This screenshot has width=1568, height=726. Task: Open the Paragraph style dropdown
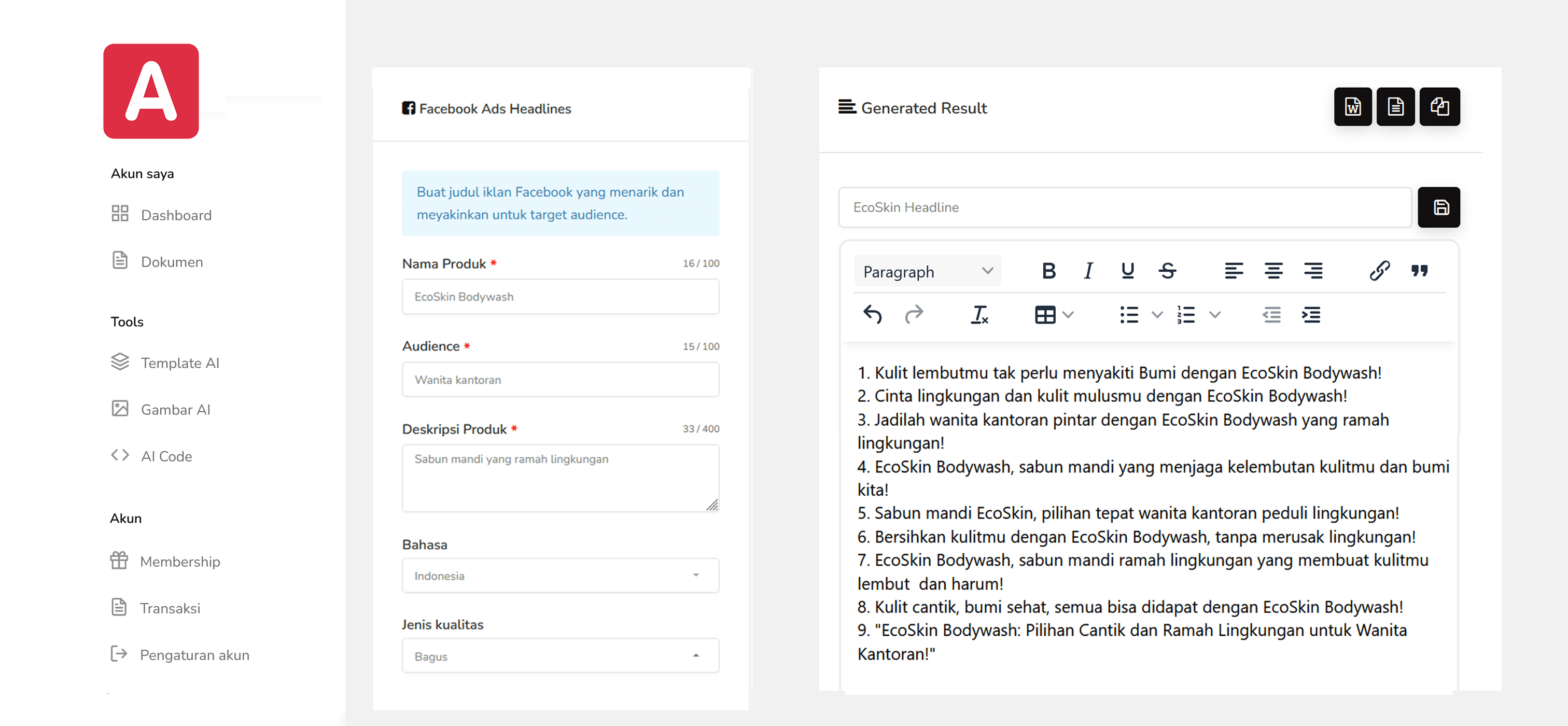click(x=927, y=271)
